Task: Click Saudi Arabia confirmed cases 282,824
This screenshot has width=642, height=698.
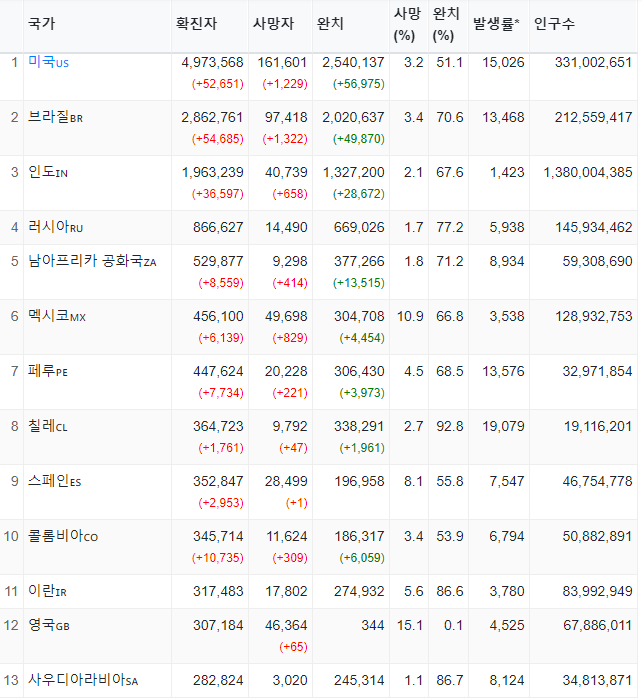Action: [x=218, y=681]
